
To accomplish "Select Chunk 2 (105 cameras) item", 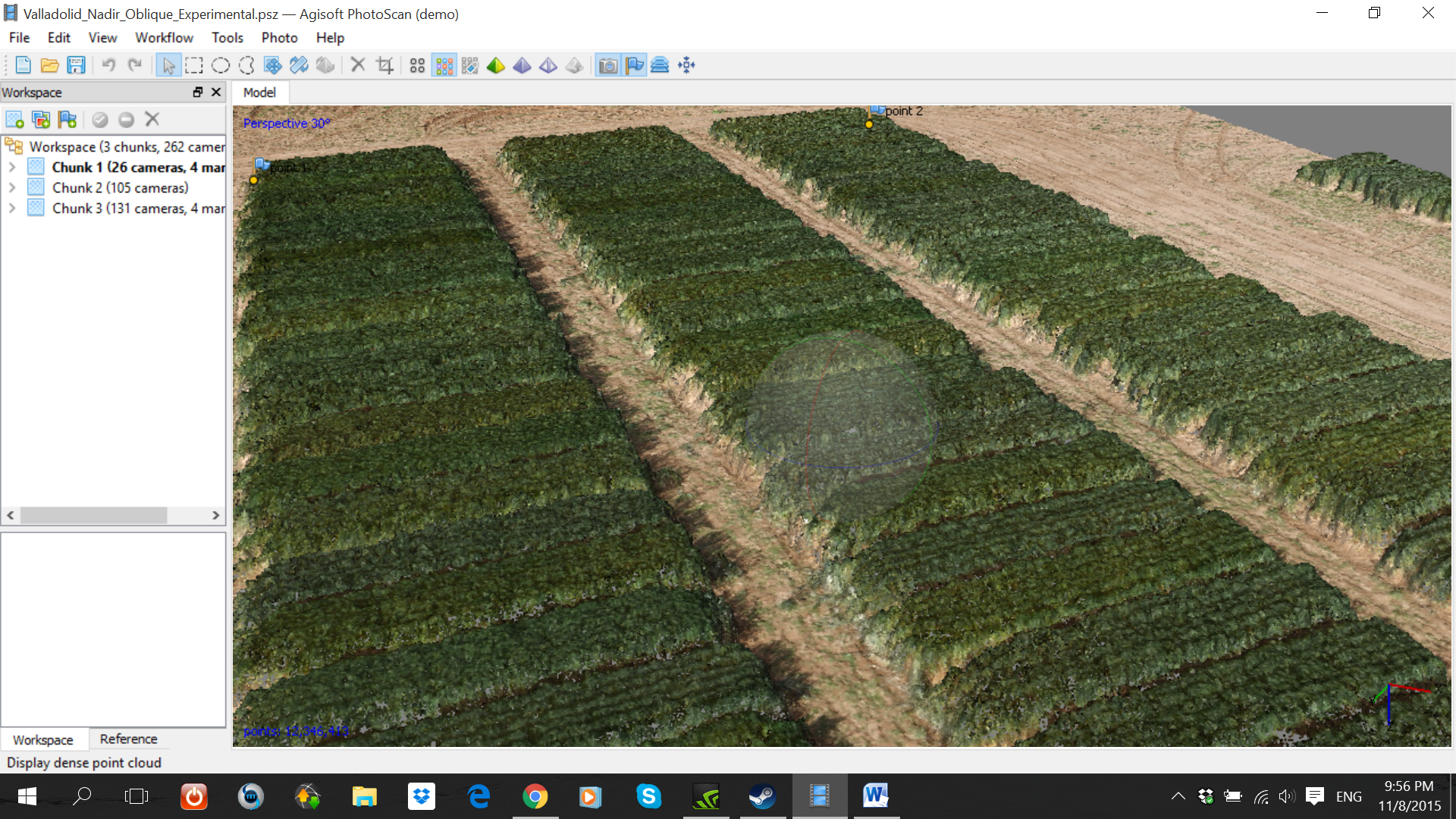I will pos(120,187).
